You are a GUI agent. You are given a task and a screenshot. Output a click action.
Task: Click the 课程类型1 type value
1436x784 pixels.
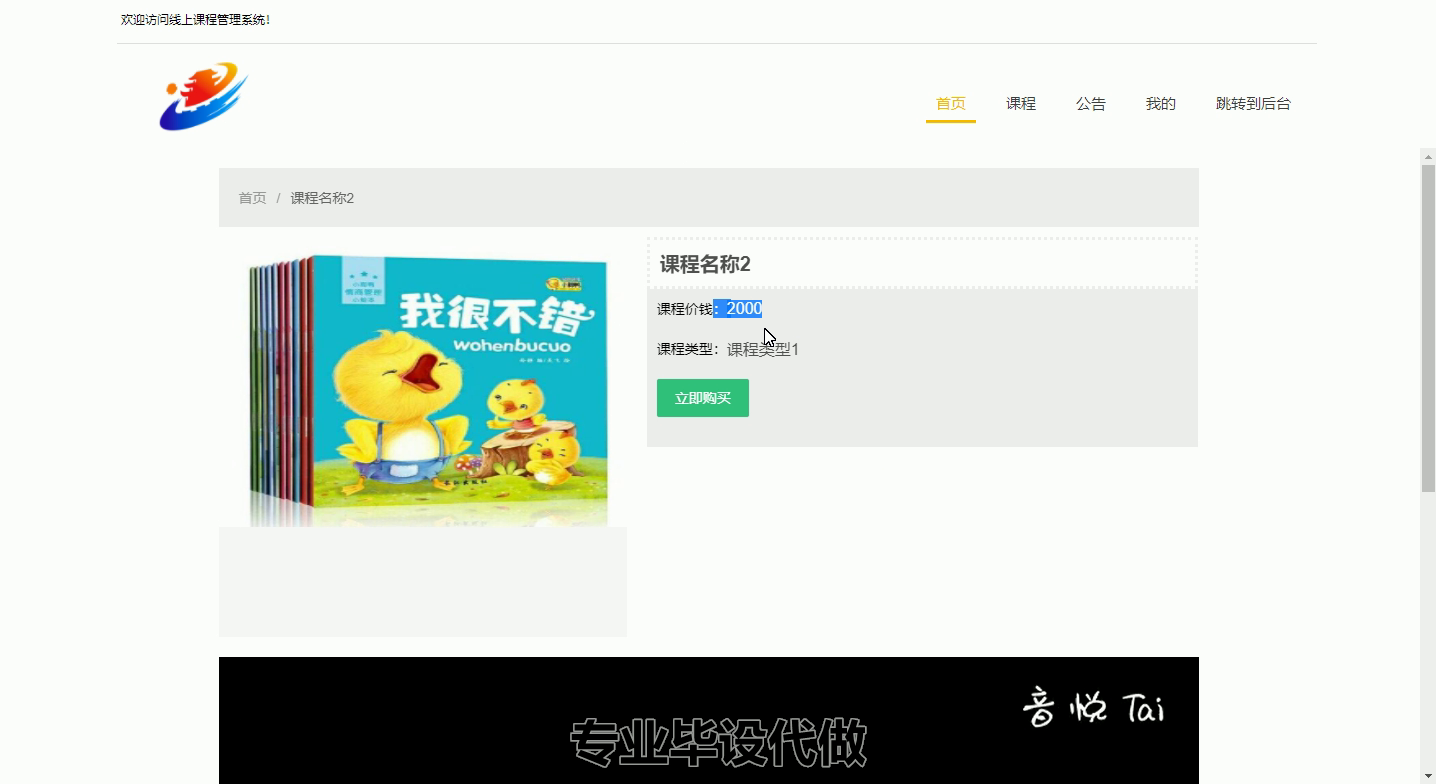click(763, 349)
